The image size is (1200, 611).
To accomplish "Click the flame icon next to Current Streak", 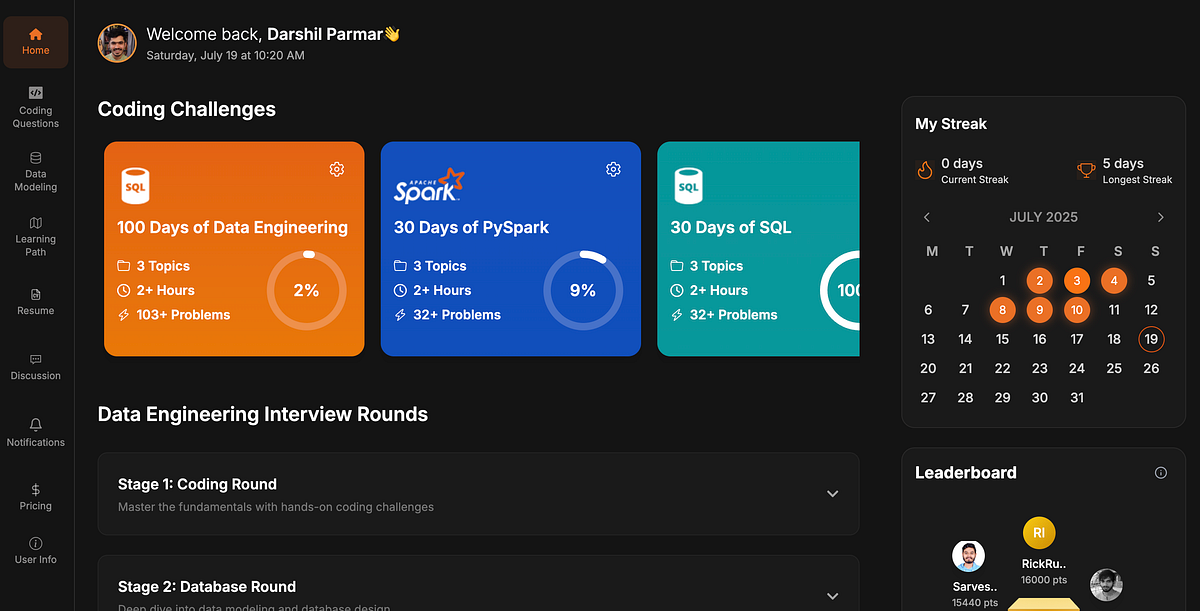I will click(x=926, y=170).
